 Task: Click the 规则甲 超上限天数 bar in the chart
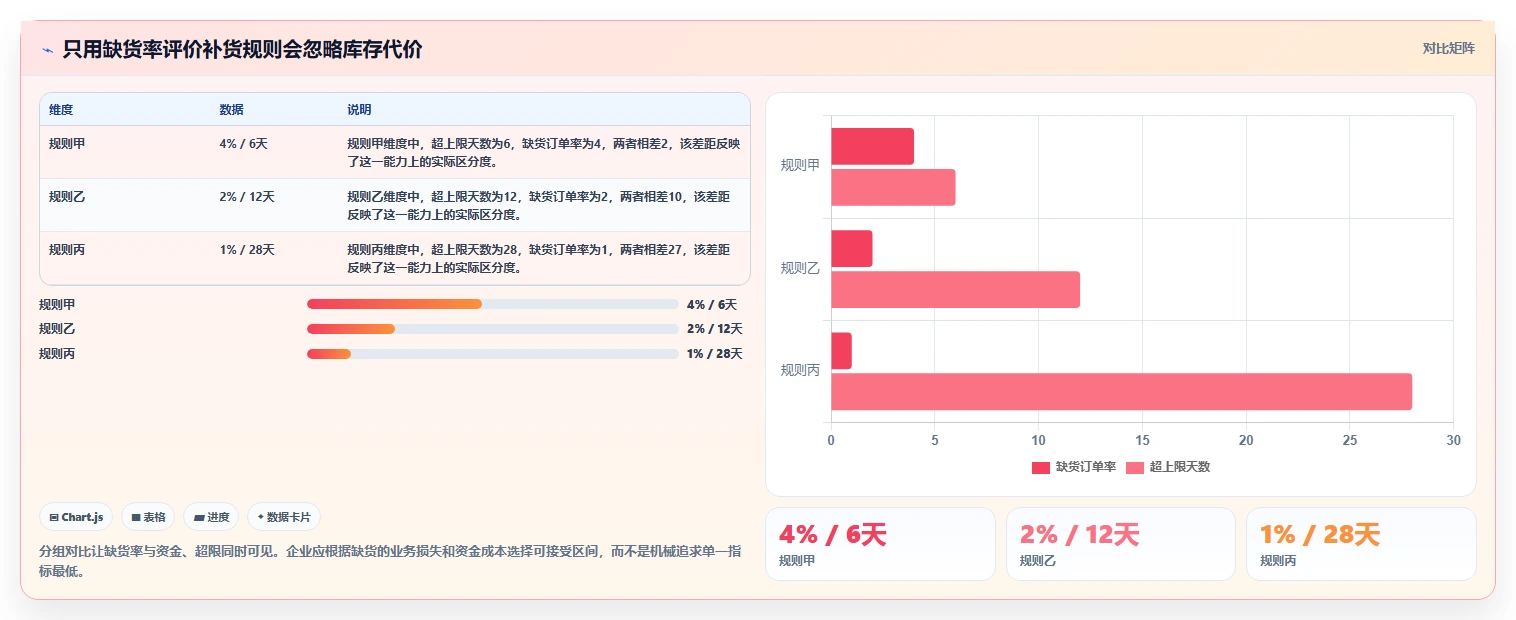tap(893, 187)
